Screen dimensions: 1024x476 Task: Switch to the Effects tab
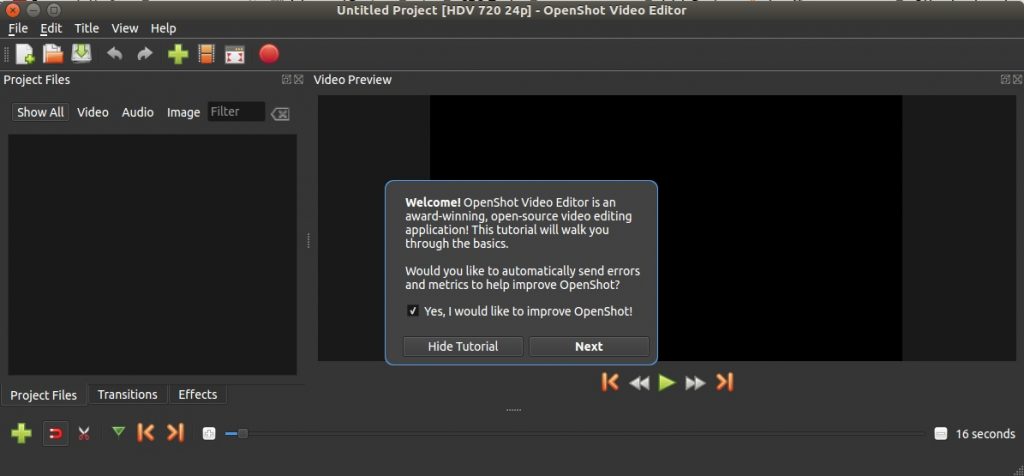(x=198, y=394)
